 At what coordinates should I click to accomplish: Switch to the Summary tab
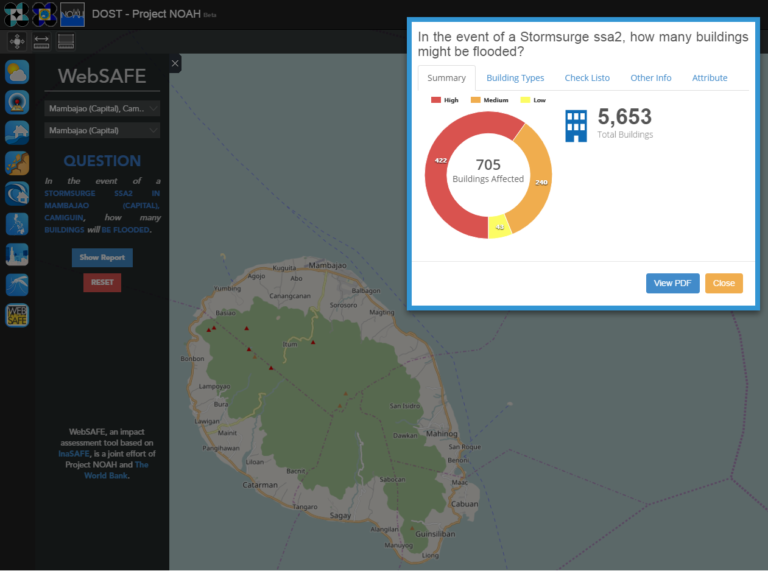tap(446, 78)
